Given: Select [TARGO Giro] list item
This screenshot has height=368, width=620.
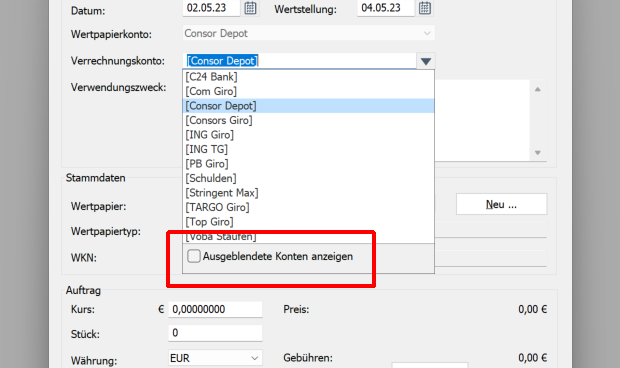Looking at the screenshot, I should (x=308, y=207).
